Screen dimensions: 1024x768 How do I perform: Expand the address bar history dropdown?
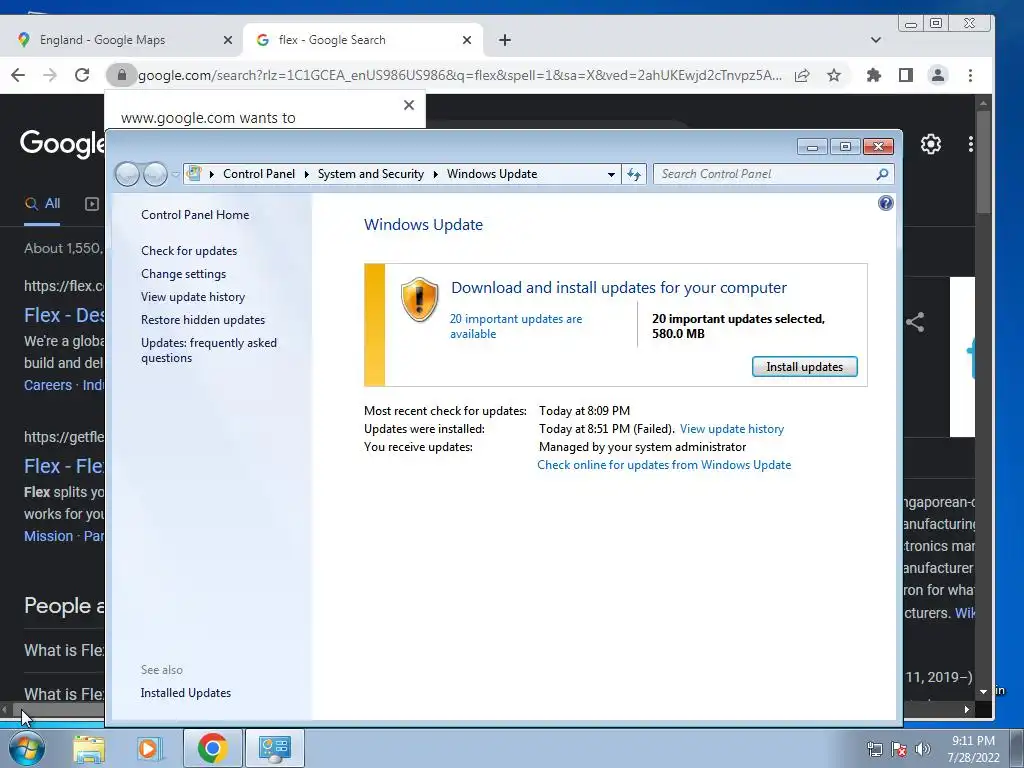pyautogui.click(x=611, y=174)
